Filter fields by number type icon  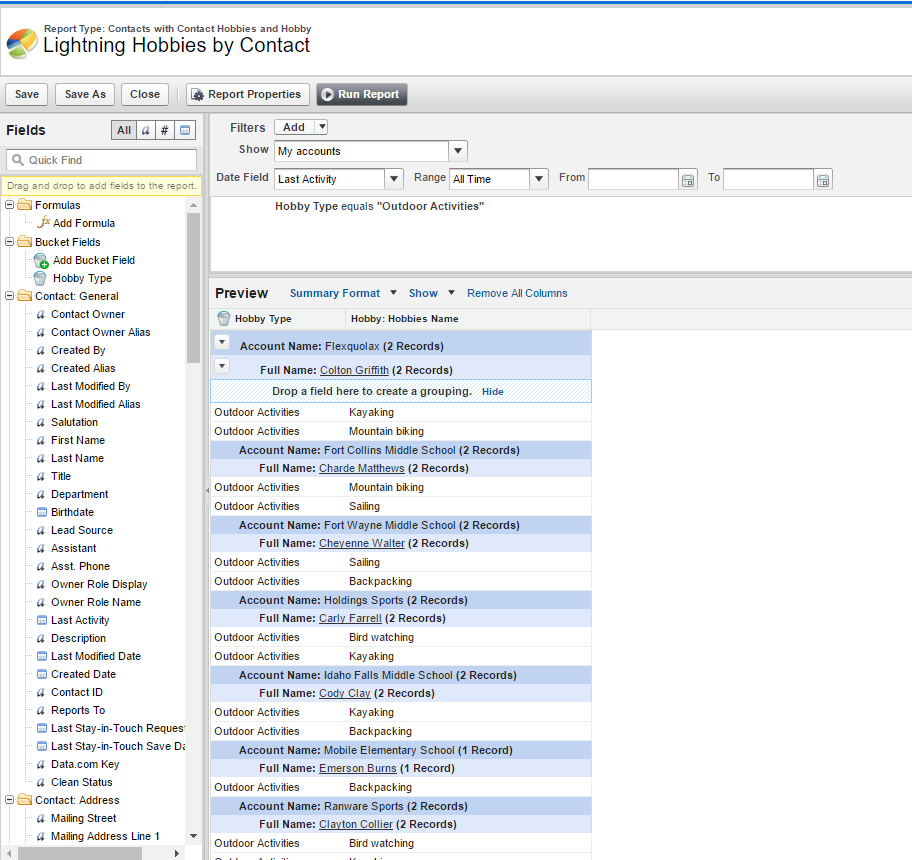(165, 130)
